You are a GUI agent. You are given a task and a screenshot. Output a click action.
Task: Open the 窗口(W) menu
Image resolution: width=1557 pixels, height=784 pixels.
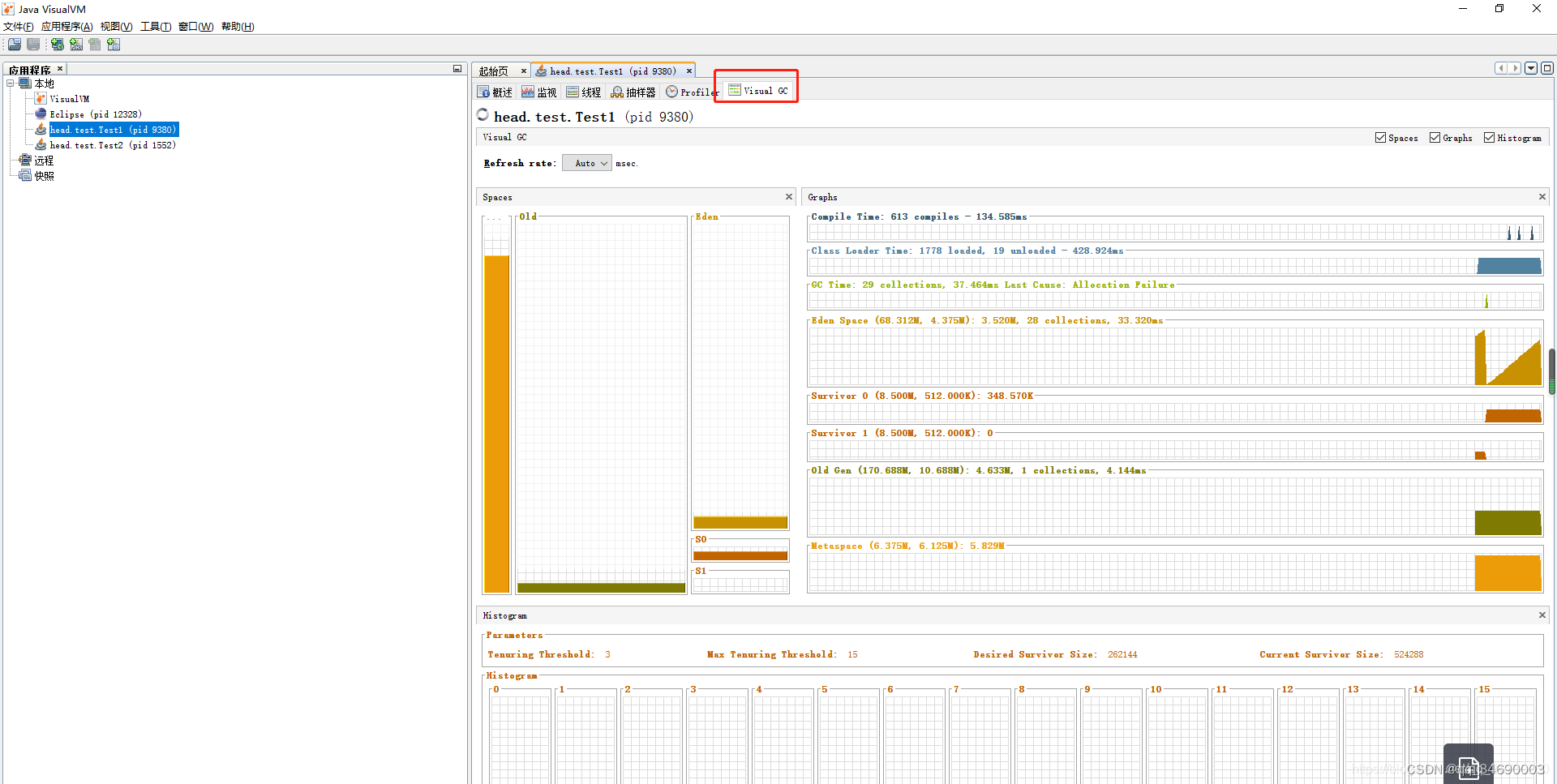click(x=196, y=27)
